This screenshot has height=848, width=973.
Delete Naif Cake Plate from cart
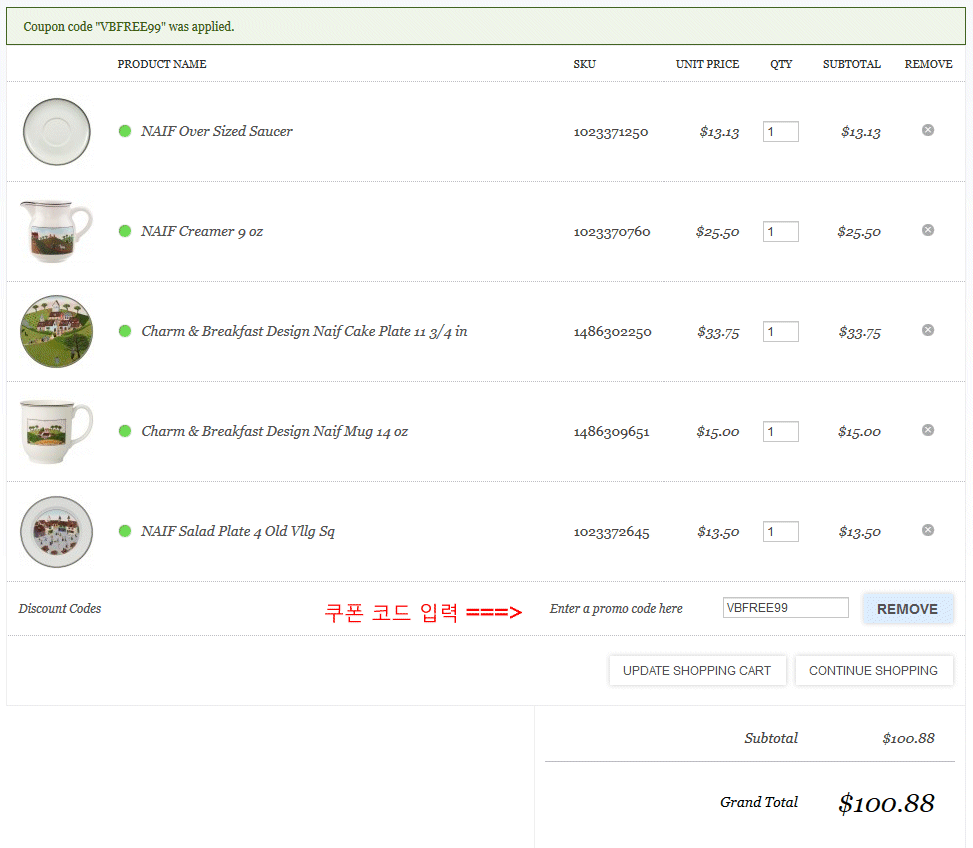(x=927, y=330)
